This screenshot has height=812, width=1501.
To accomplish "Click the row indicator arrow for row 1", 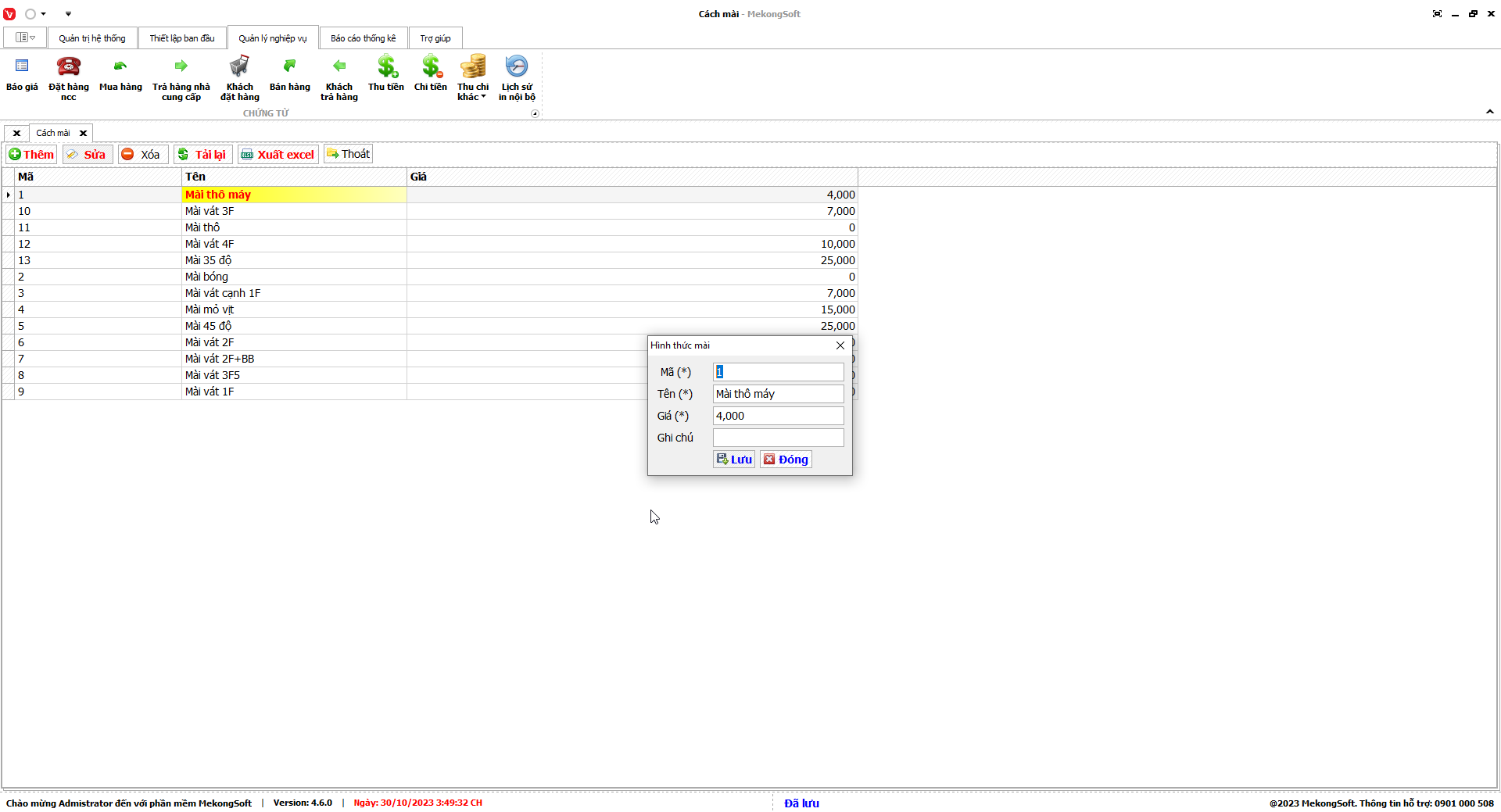I will (8, 195).
